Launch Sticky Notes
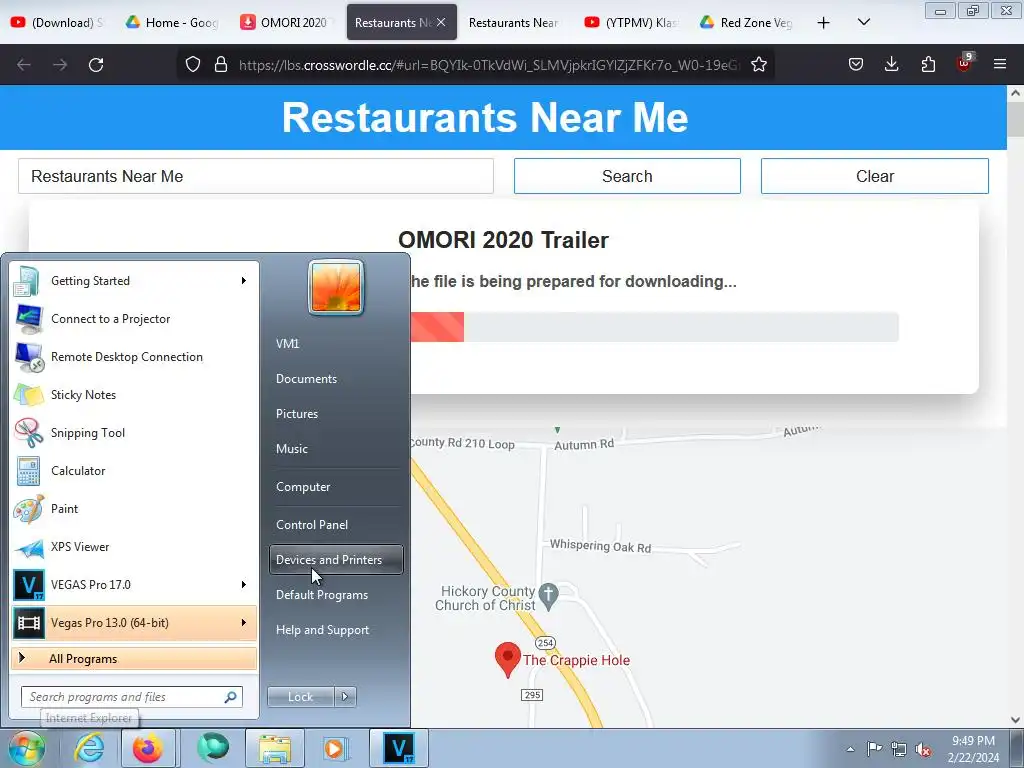1024x768 pixels. pyautogui.click(x=134, y=394)
